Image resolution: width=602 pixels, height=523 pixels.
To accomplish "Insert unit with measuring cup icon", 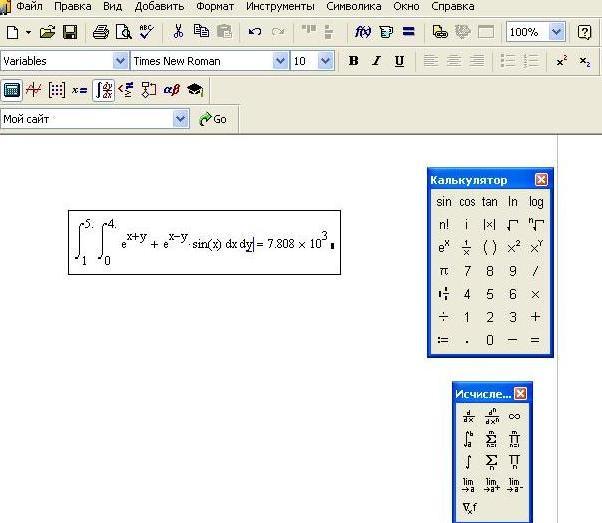I will click(386, 32).
